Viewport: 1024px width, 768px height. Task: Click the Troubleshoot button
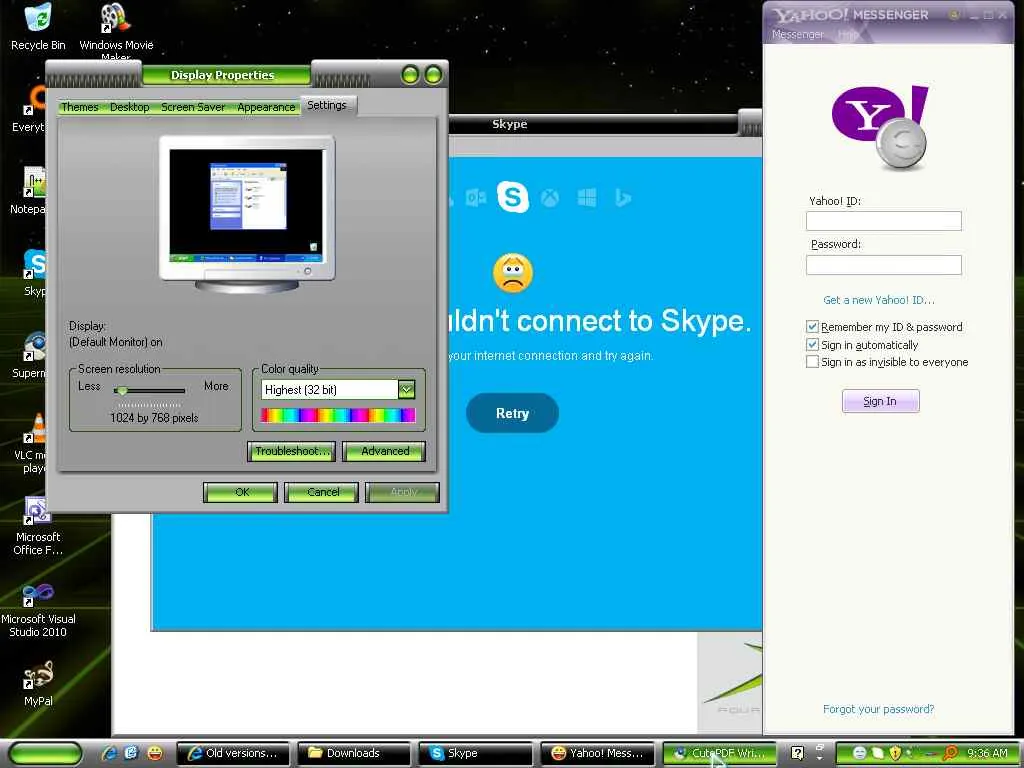pyautogui.click(x=291, y=451)
